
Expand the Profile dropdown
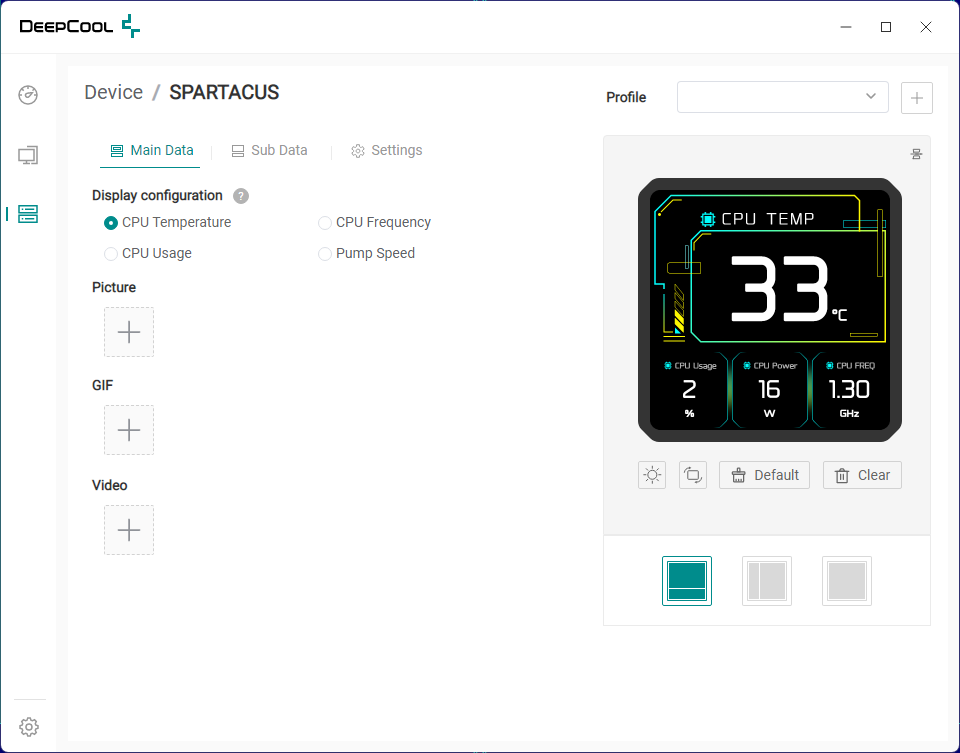pyautogui.click(x=782, y=97)
